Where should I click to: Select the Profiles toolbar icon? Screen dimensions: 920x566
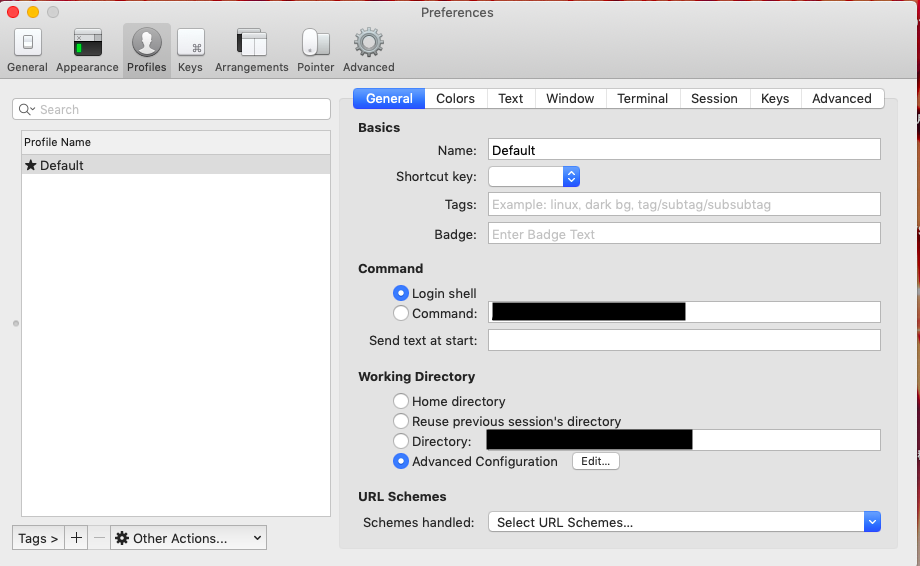click(x=147, y=50)
